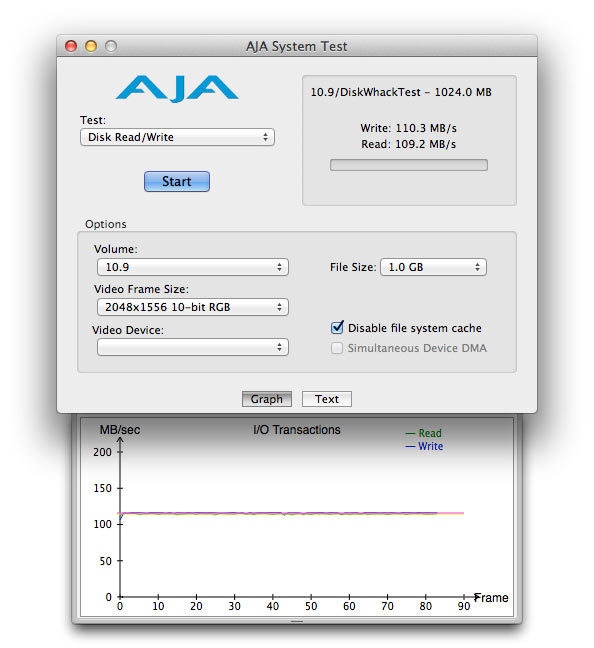Click the MB/sec axis label
Viewport: 594px width, 648px height.
[x=120, y=430]
